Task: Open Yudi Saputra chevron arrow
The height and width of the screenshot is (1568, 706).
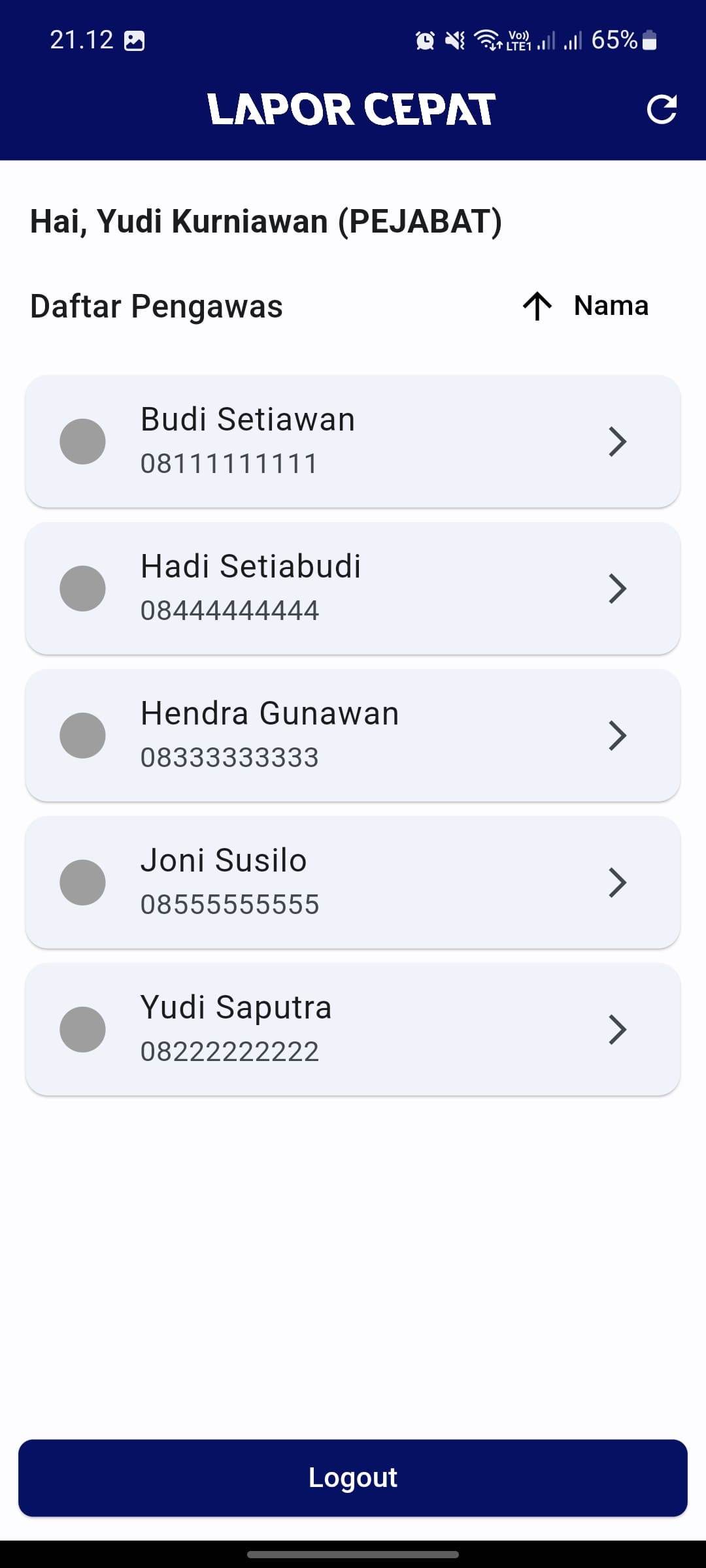Action: point(617,1030)
